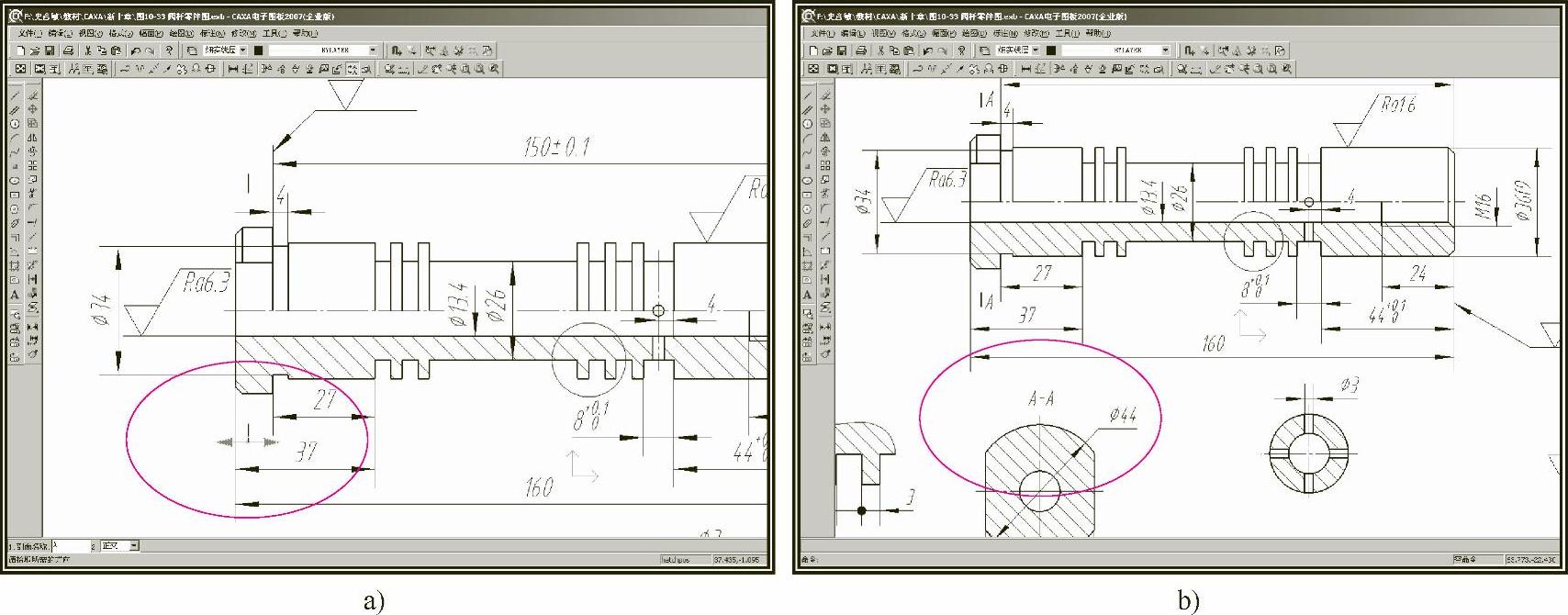Open 绘图 menu in left window
Viewport: 1568px width, 615px height.
point(182,33)
